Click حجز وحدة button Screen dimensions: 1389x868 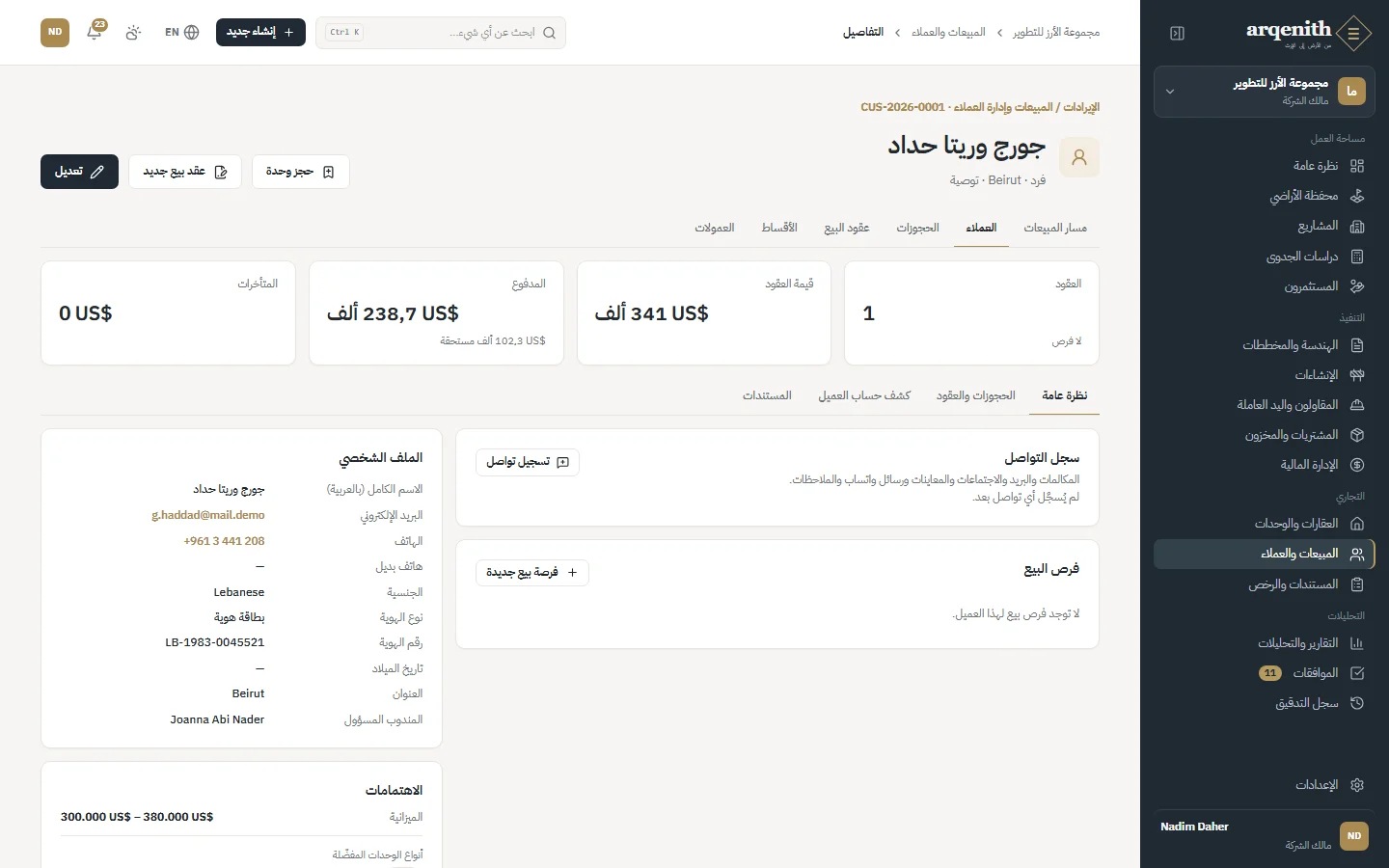click(300, 172)
